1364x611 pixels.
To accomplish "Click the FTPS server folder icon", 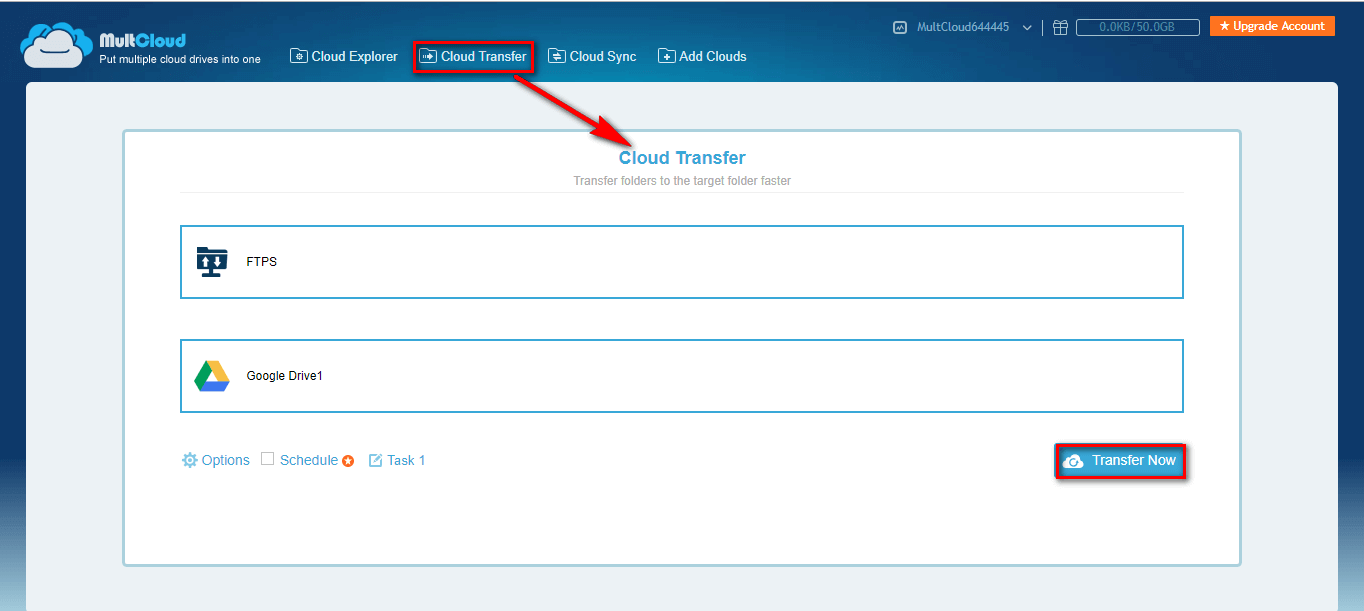I will click(x=211, y=262).
